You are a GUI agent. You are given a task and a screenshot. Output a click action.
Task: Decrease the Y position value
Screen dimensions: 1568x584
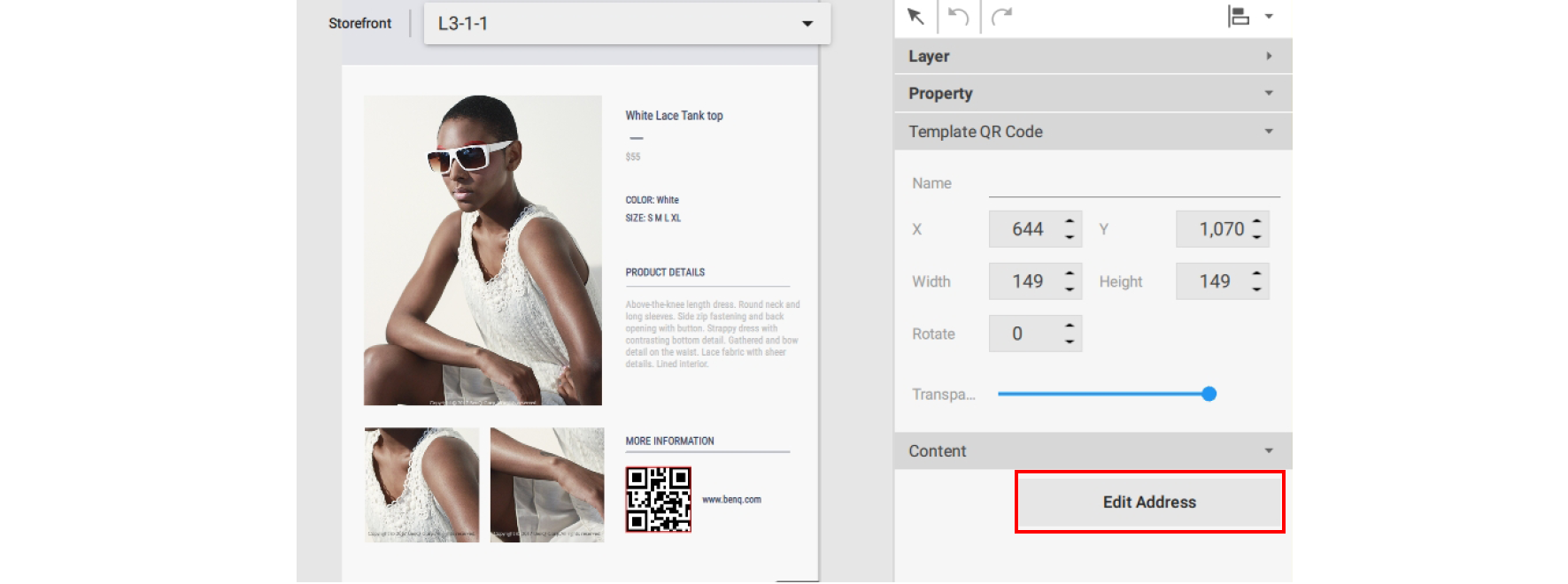(1256, 237)
